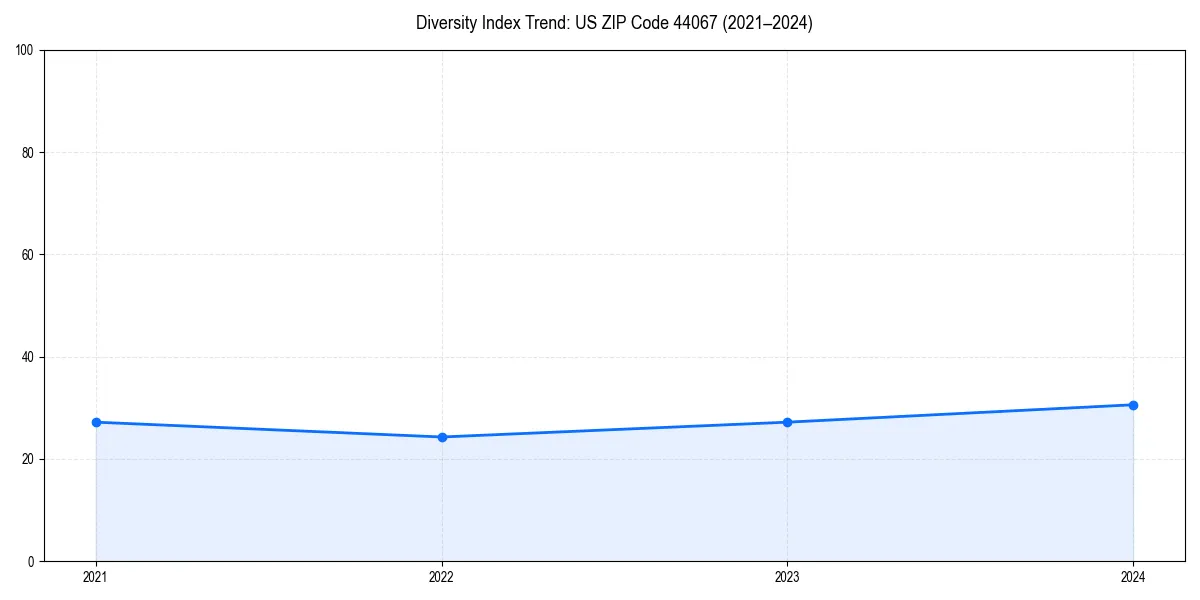Click the highest data point on the trend line

tap(1133, 404)
